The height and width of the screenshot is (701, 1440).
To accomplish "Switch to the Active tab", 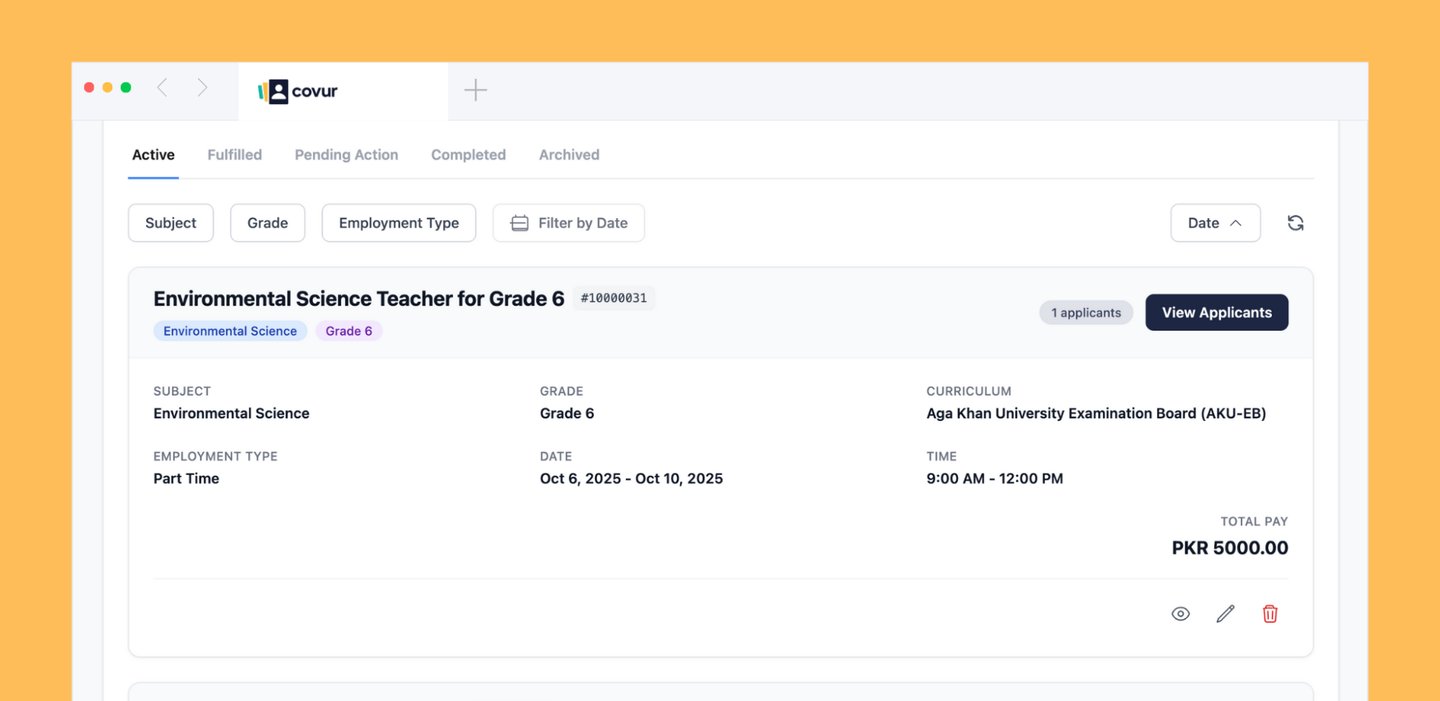I will [153, 155].
